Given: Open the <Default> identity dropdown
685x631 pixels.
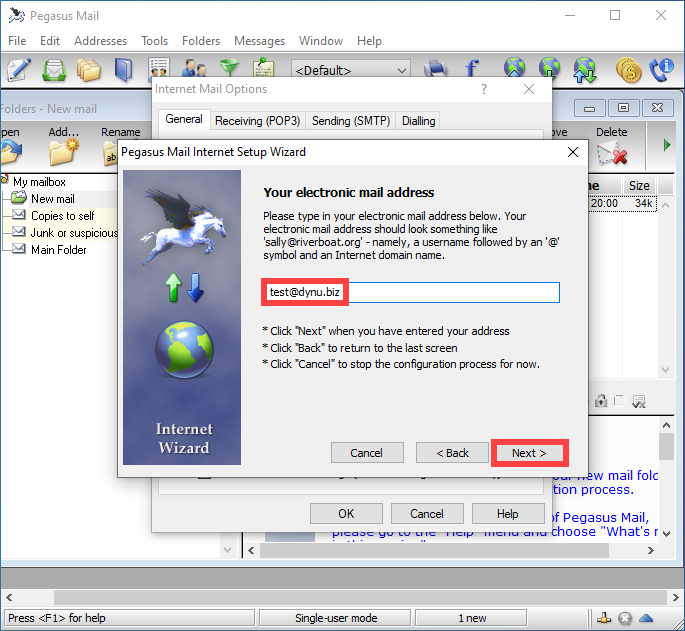Looking at the screenshot, I should tap(351, 69).
